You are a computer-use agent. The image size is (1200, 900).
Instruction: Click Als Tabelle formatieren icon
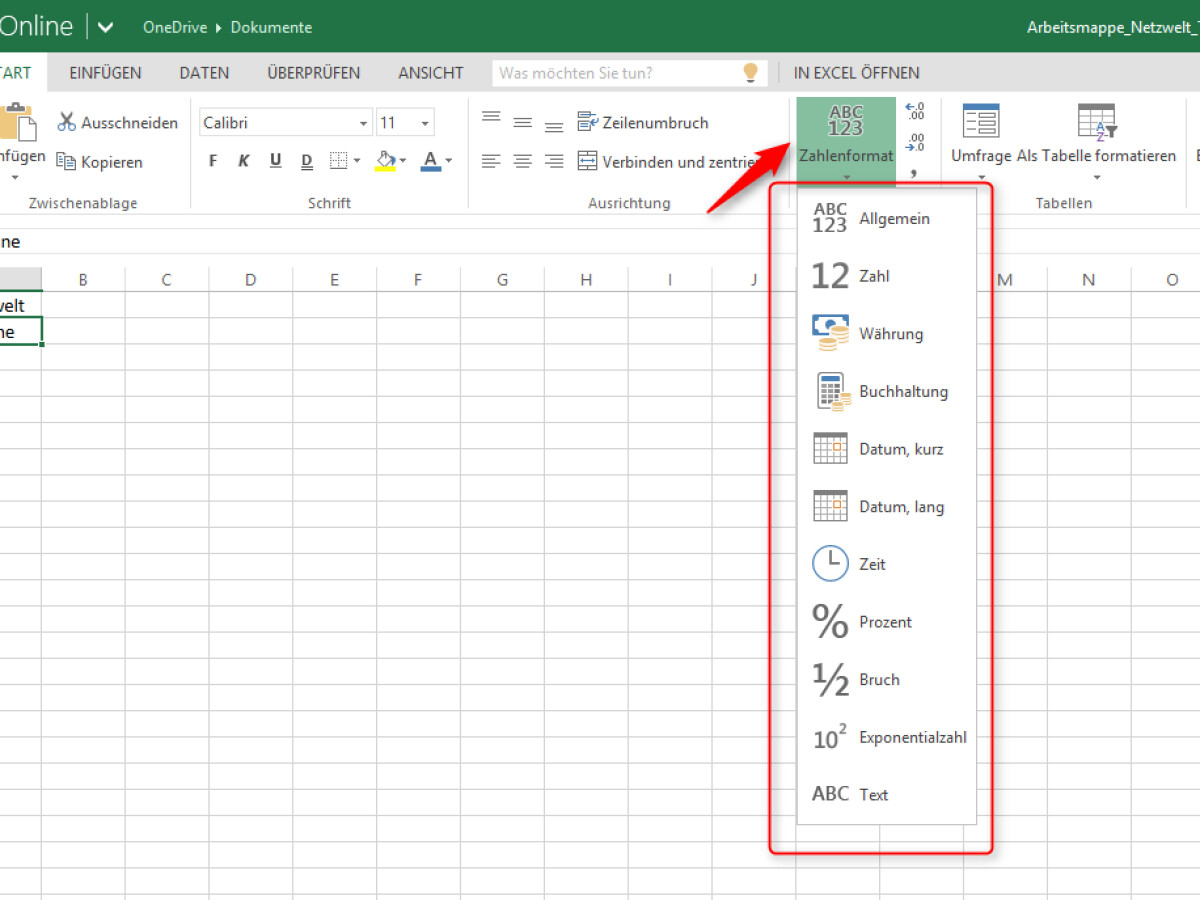click(x=1096, y=122)
